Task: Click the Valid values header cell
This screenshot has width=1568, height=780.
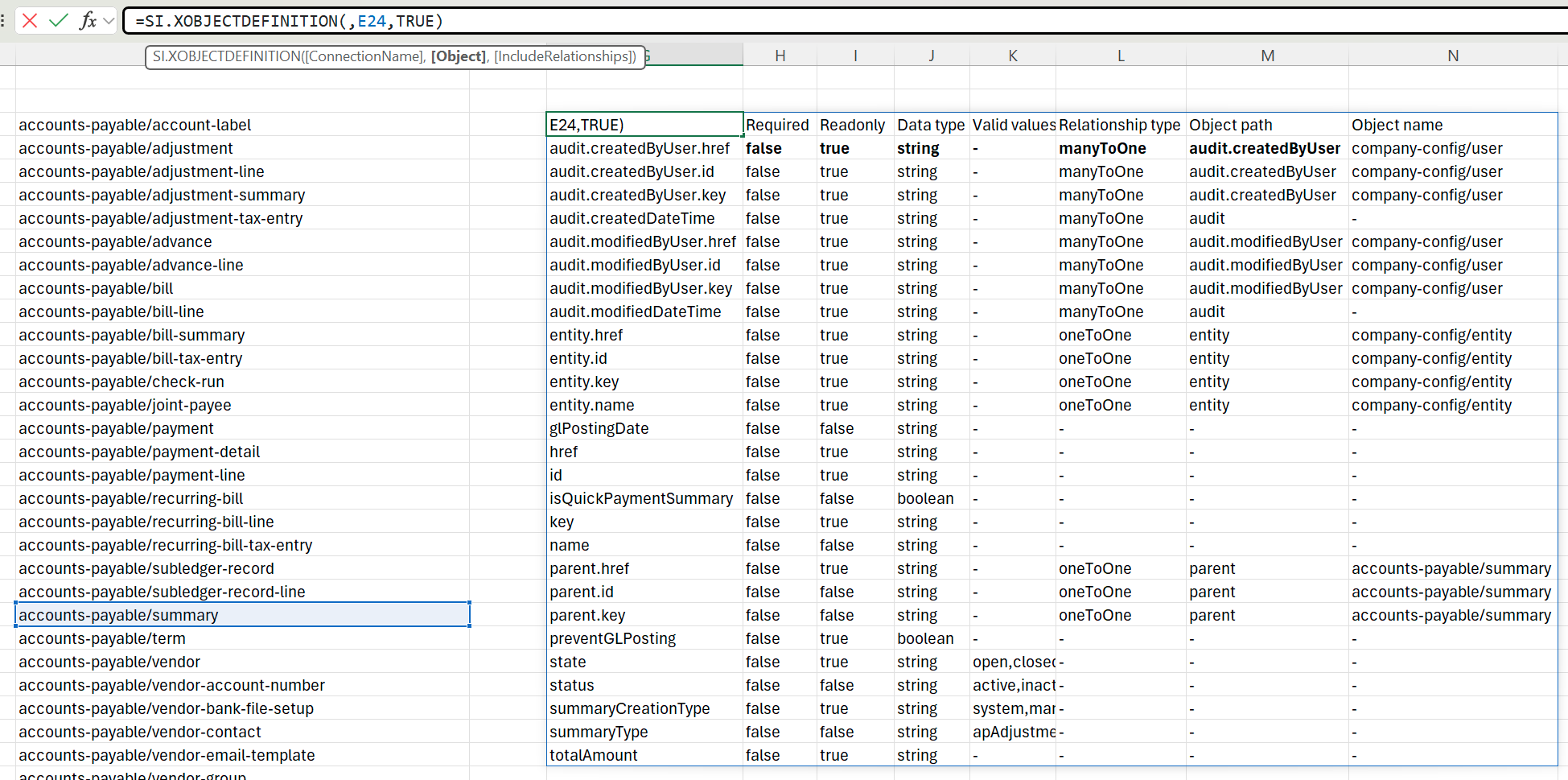Action: (1013, 125)
